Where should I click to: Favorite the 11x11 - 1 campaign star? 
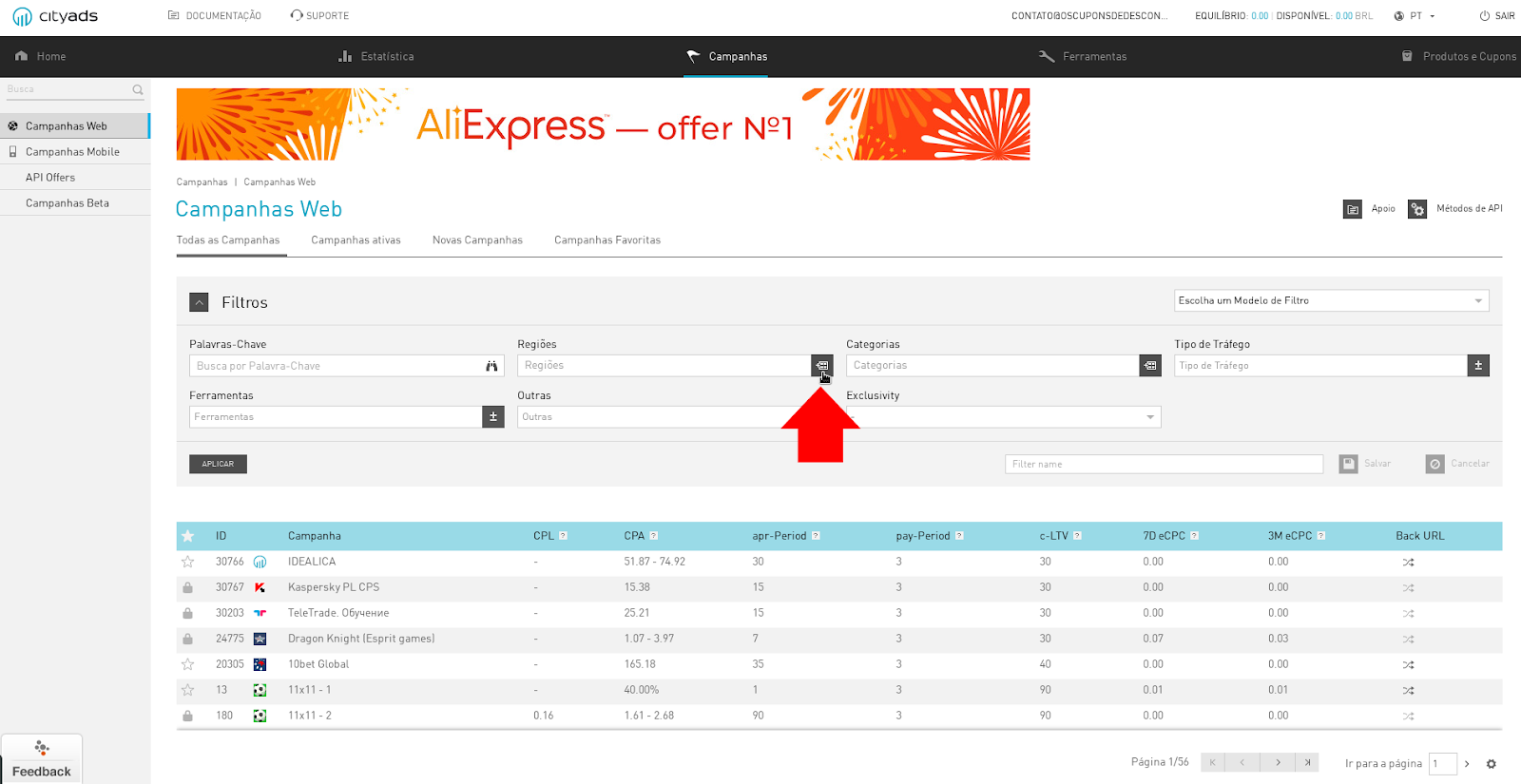tap(188, 690)
